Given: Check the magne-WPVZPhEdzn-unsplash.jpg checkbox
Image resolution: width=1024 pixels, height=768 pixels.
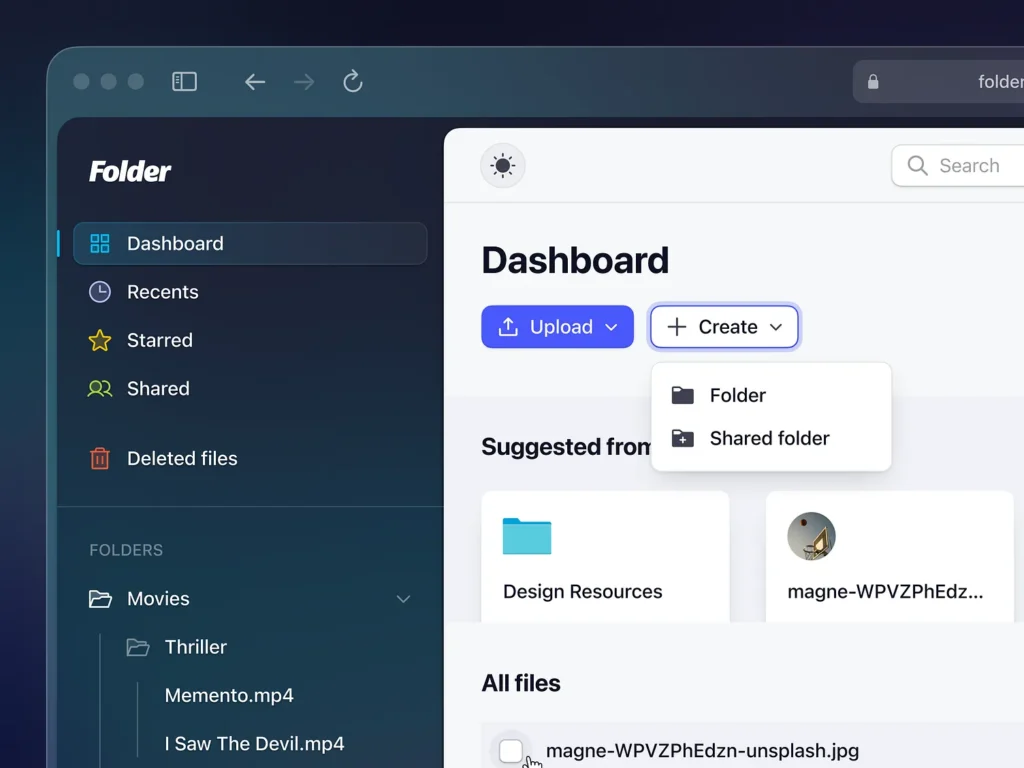Looking at the screenshot, I should (511, 751).
